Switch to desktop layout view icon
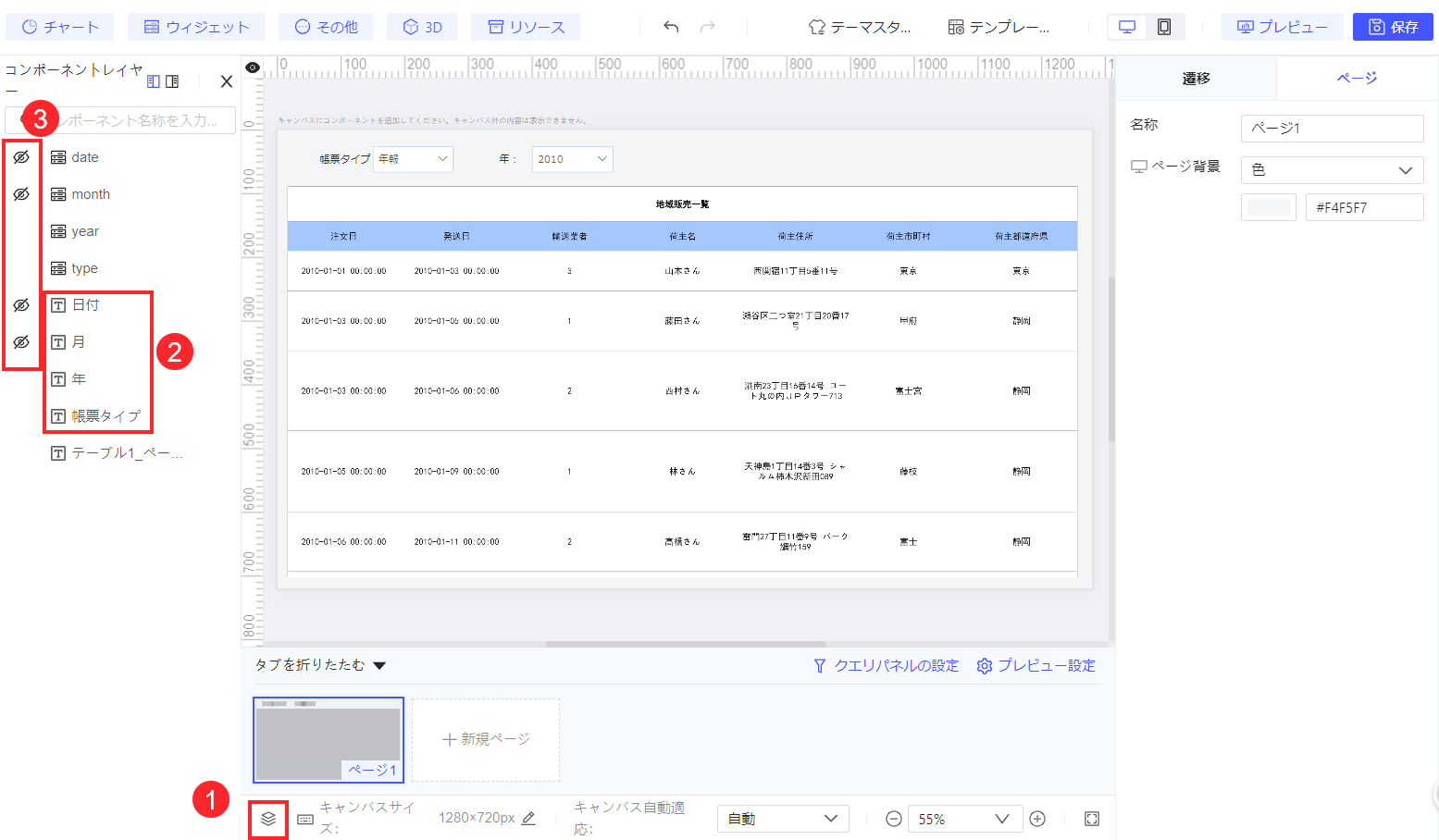Image resolution: width=1439 pixels, height=840 pixels. point(1127,27)
